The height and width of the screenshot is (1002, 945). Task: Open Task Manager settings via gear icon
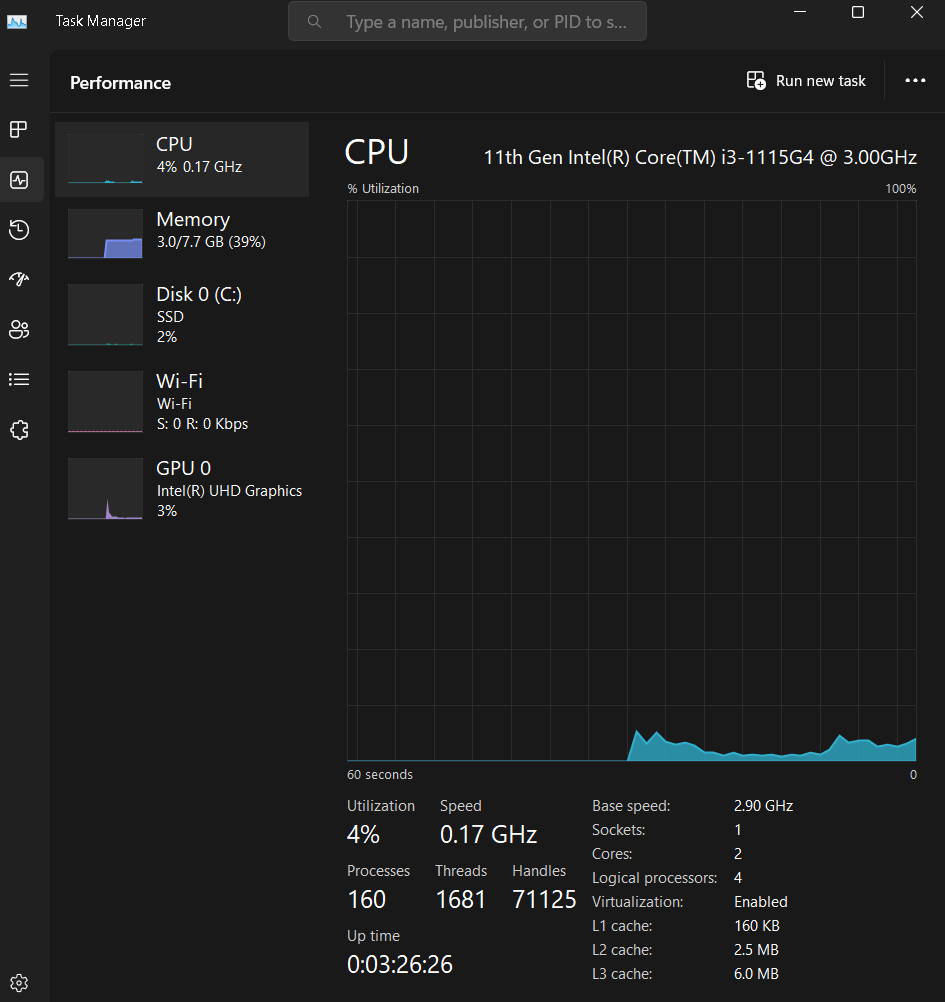(19, 982)
